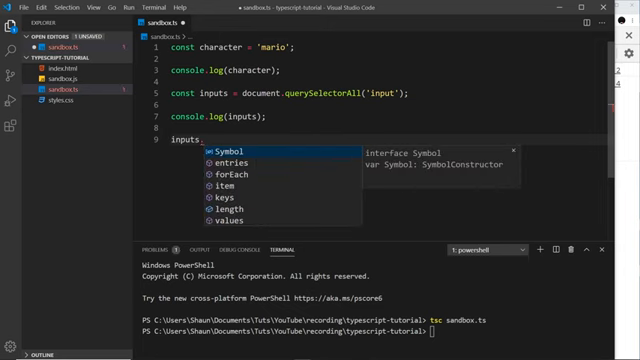Viewport: 640px width, 360px height.
Task: Open the Explorer view in activity bar
Action: (10, 26)
